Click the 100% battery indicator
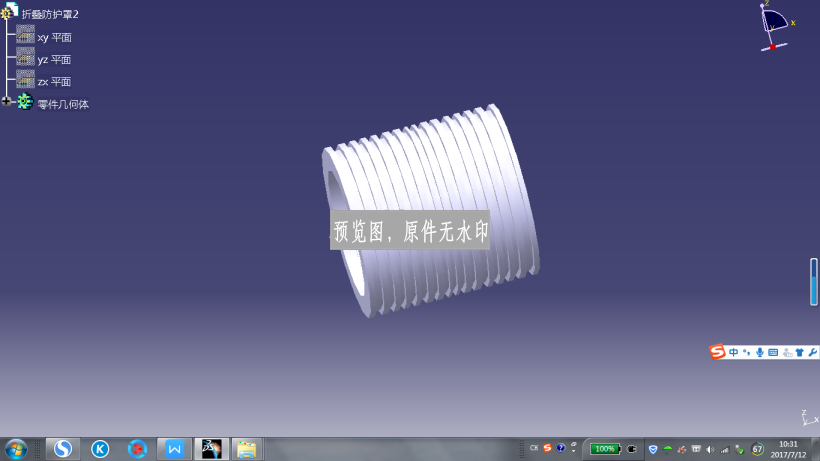 (605, 448)
